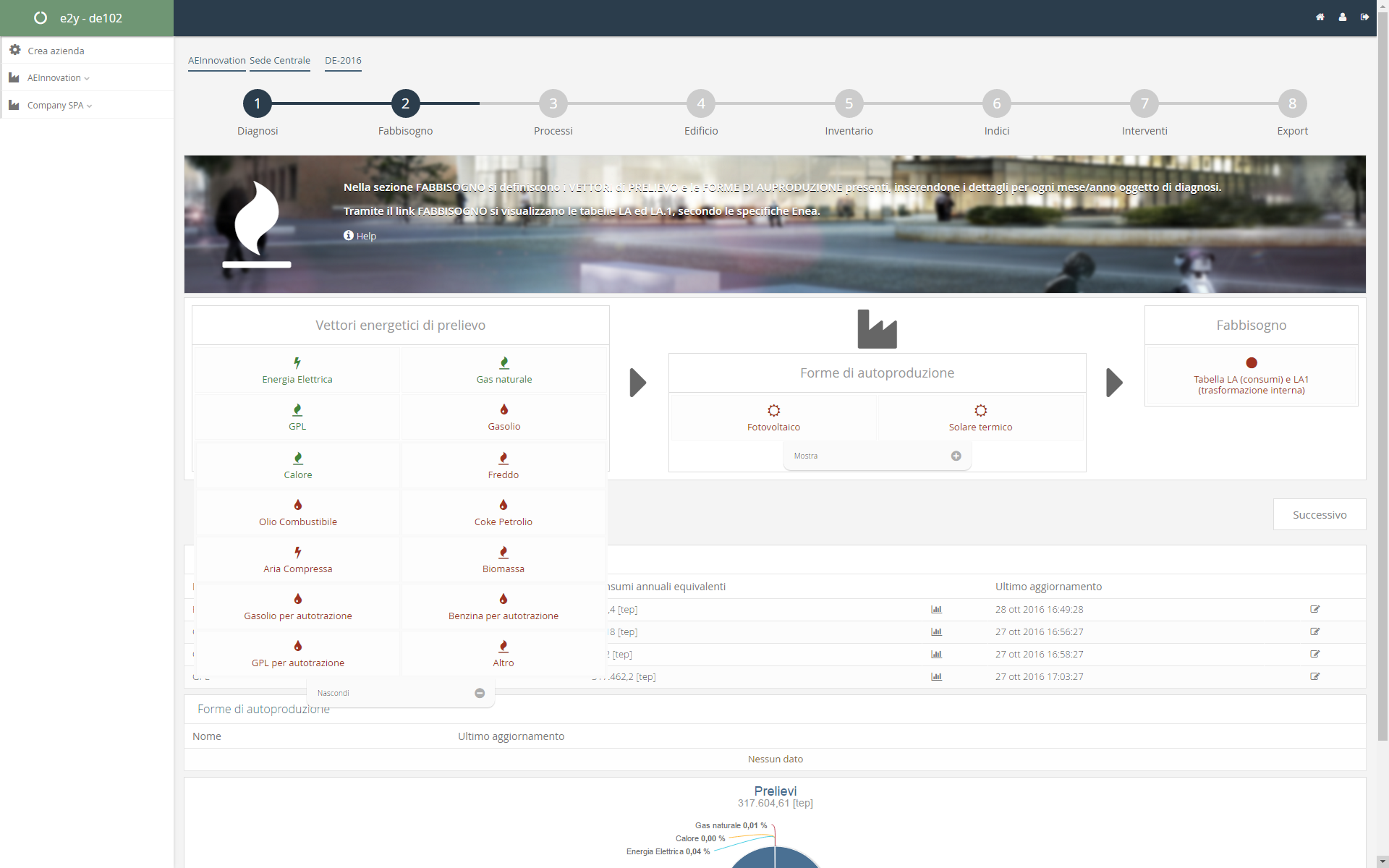This screenshot has width=1389, height=868.
Task: Select GPL per autotrazione tile
Action: 298,654
